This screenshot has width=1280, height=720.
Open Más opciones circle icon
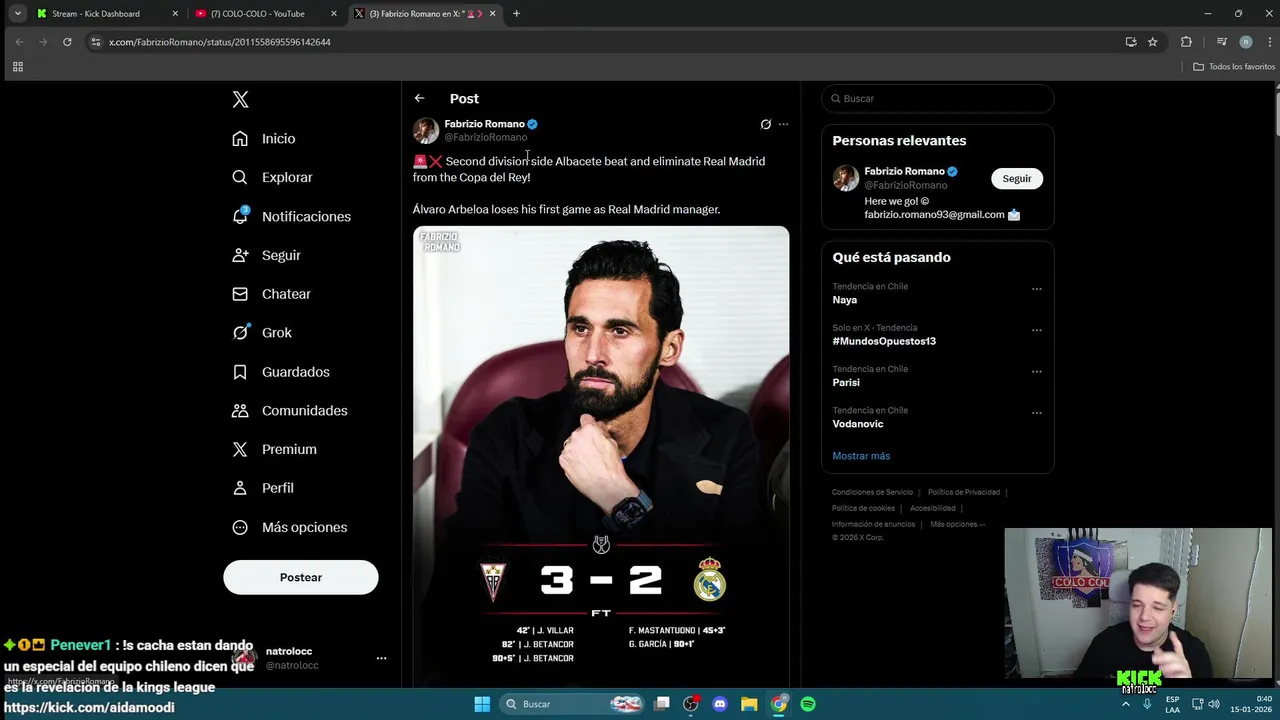[240, 527]
